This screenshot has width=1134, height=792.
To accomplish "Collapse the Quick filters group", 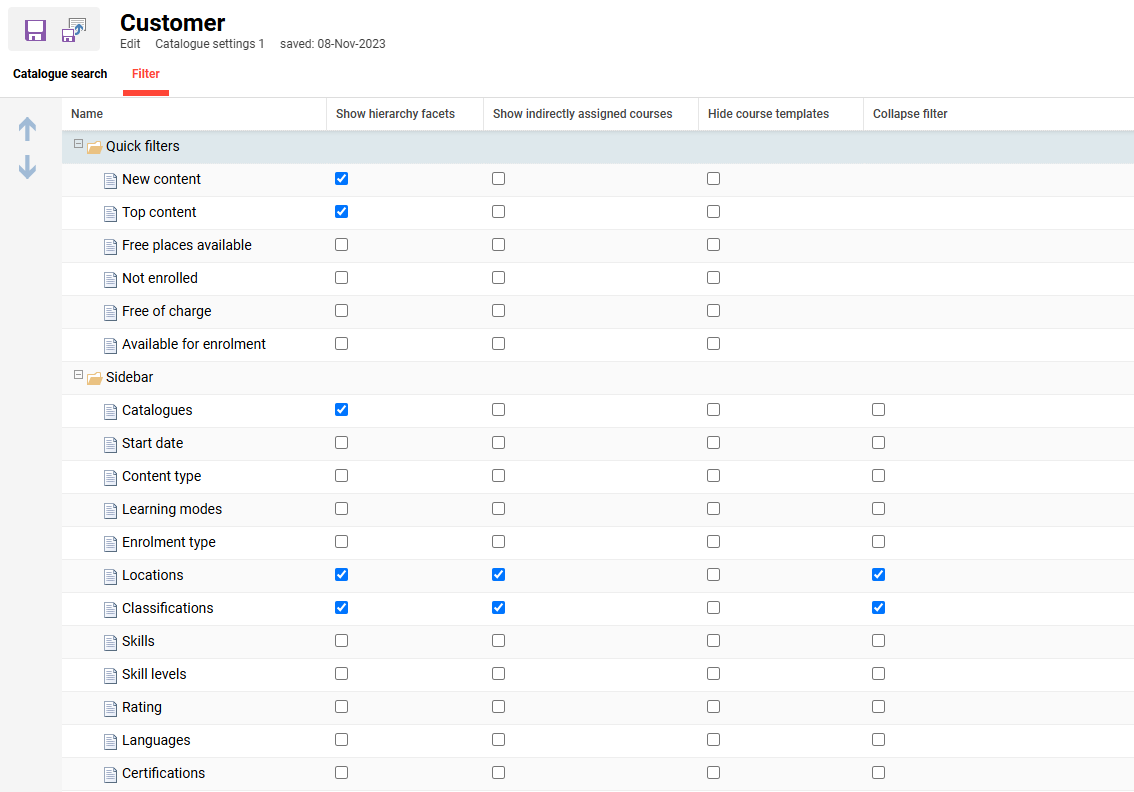I will pyautogui.click(x=78, y=144).
